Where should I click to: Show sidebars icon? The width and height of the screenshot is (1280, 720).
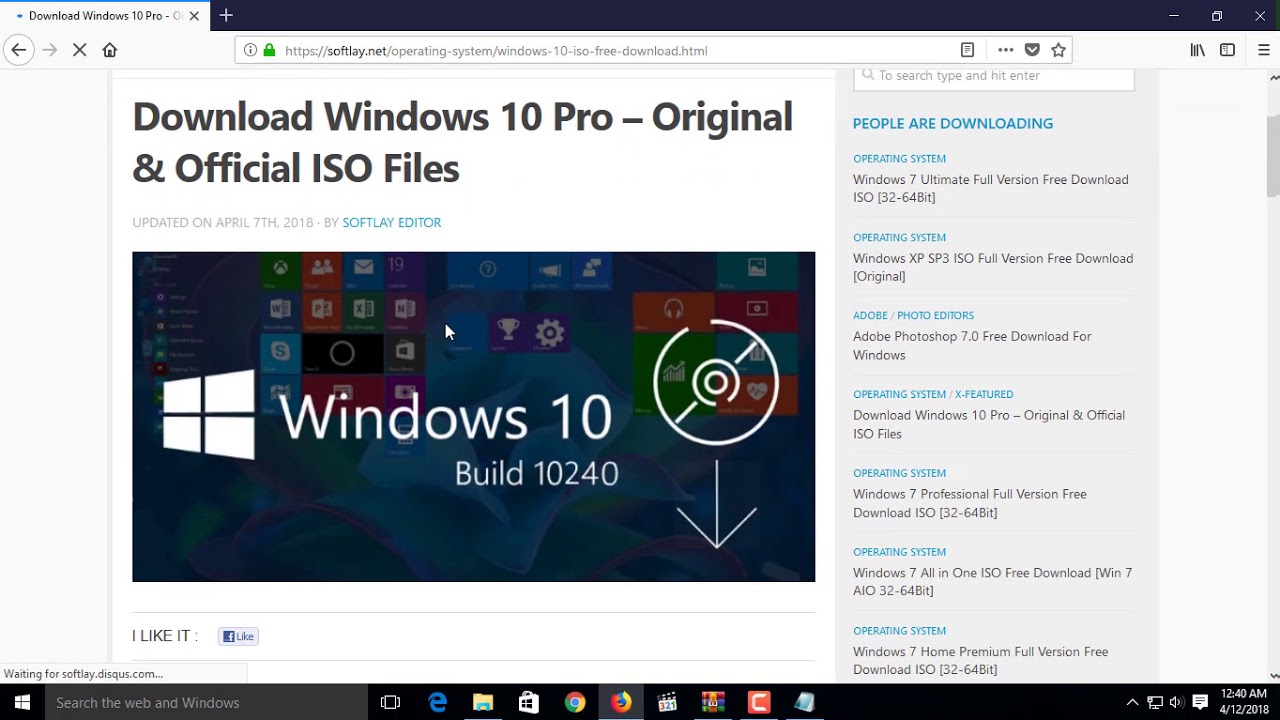pyautogui.click(x=1227, y=50)
